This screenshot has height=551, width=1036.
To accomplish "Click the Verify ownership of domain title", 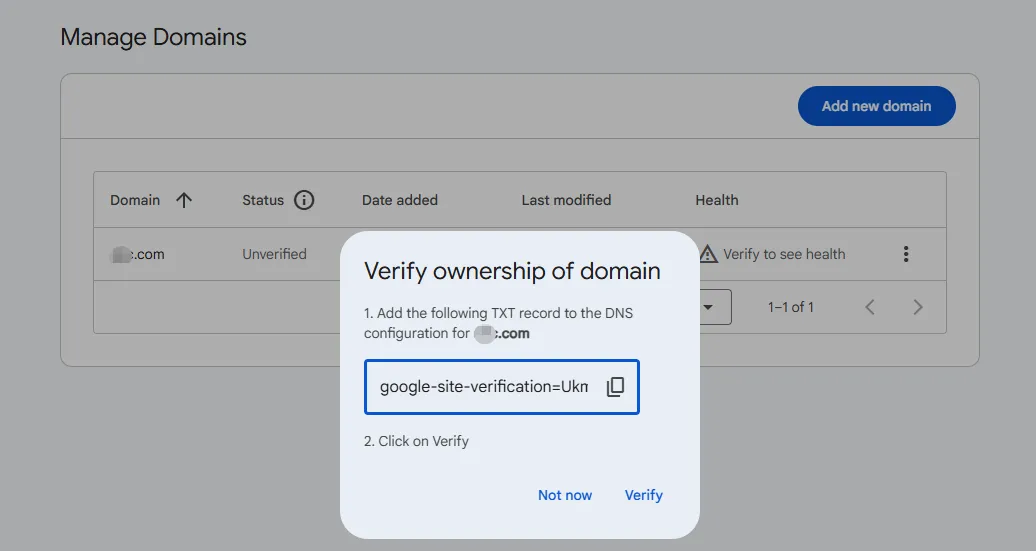I will pos(512,271).
